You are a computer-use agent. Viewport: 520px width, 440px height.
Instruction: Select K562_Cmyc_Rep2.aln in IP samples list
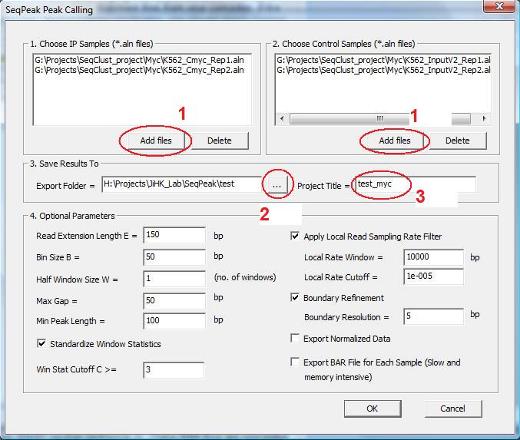(x=139, y=70)
